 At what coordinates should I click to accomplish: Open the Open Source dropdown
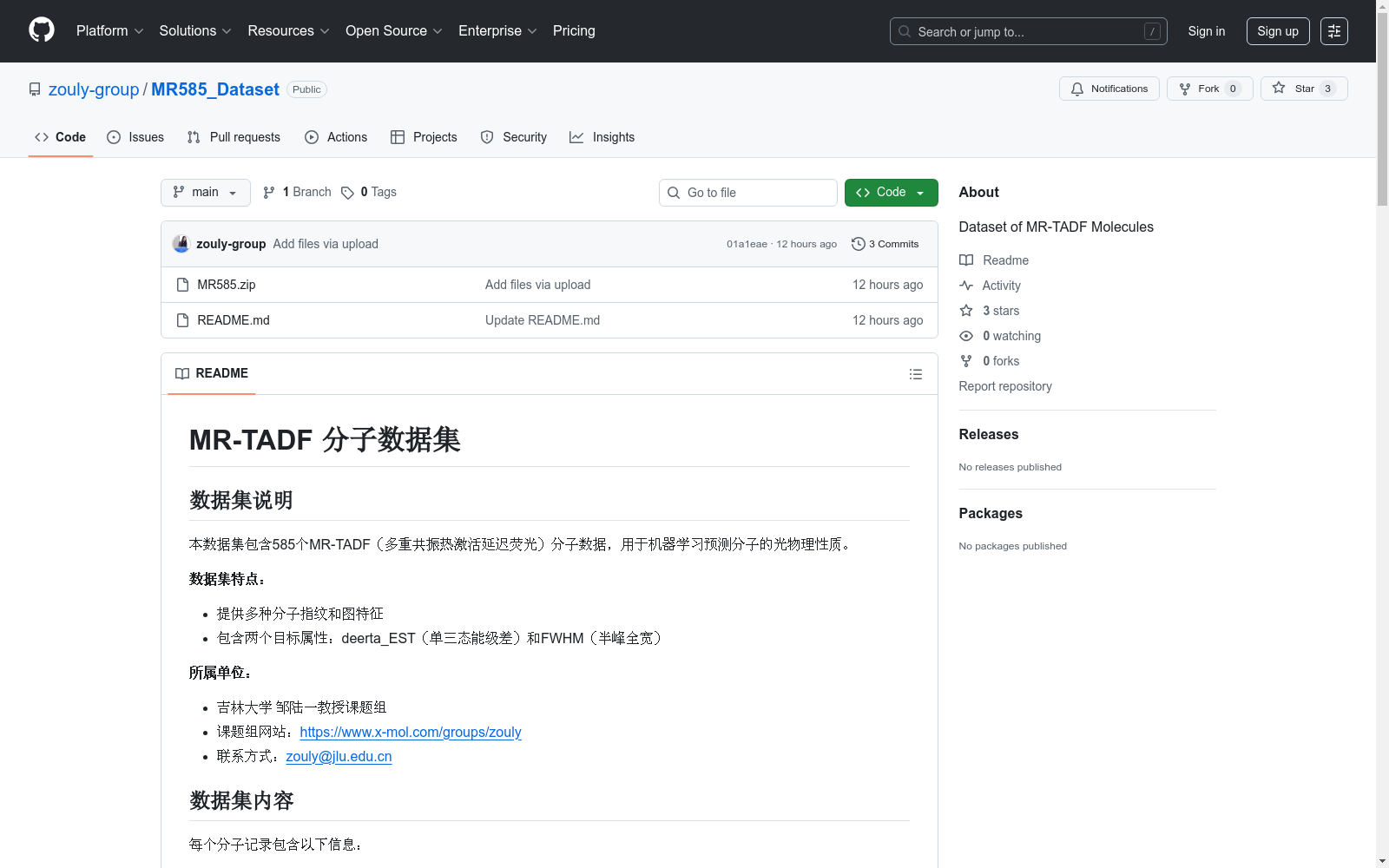tap(394, 31)
